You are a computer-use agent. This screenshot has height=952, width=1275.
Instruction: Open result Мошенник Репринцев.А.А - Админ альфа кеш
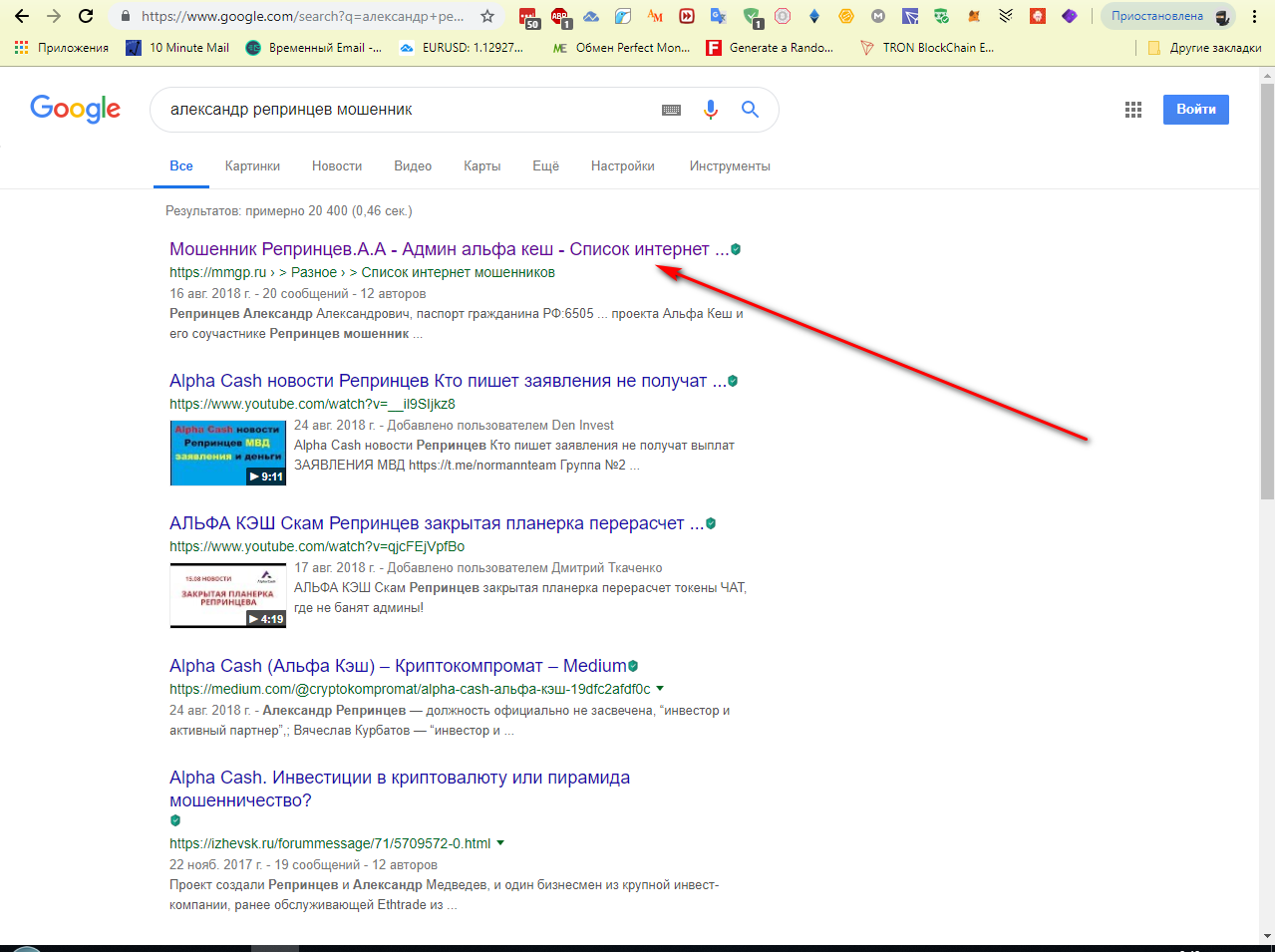449,249
